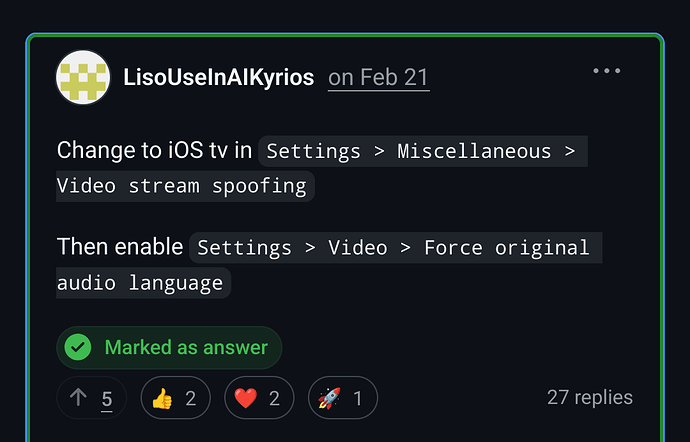Click the upvote count of 5

coord(107,398)
